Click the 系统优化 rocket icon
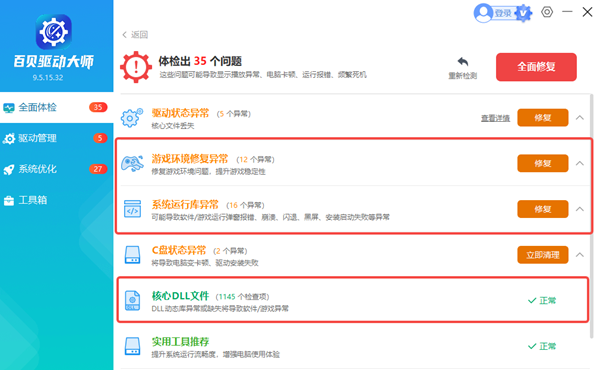Screen dimensions: 600x370 tap(9, 170)
